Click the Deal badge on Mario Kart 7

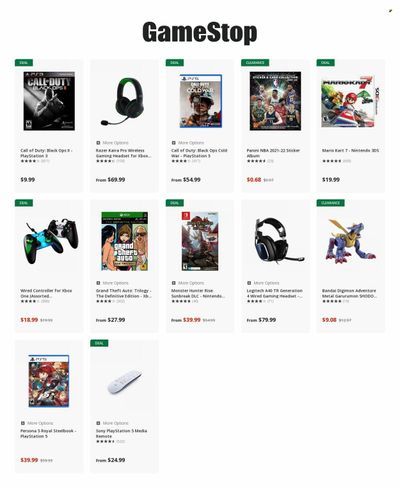click(x=325, y=63)
